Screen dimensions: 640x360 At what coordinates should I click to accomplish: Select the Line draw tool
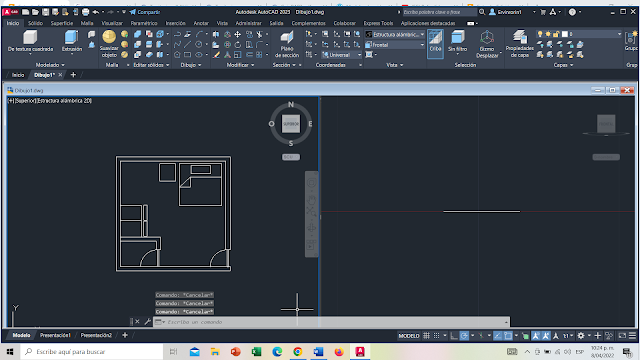pyautogui.click(x=187, y=44)
